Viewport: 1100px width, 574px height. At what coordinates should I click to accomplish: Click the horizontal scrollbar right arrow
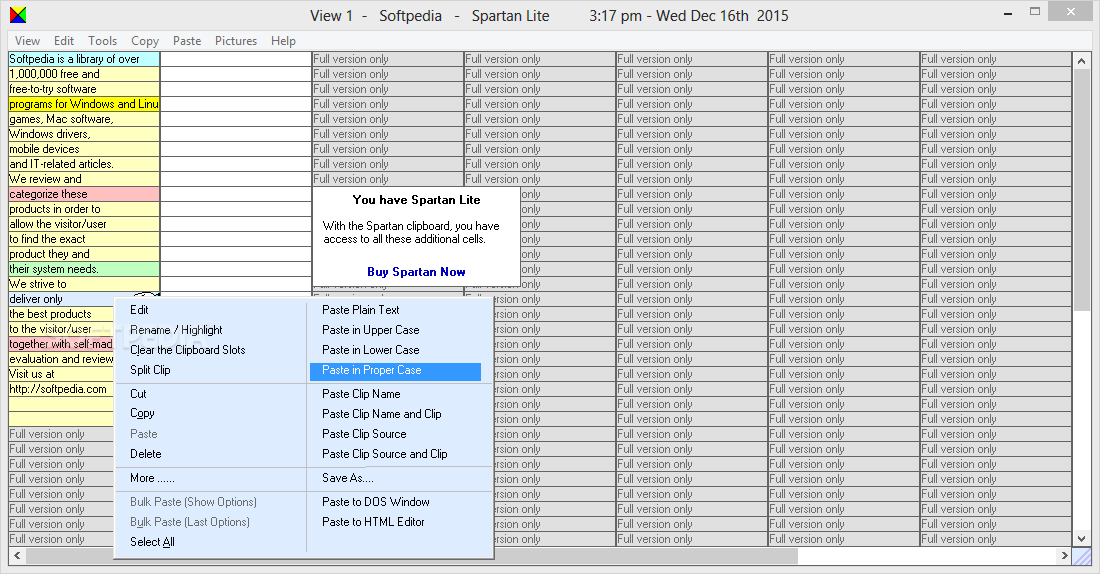coord(1064,556)
